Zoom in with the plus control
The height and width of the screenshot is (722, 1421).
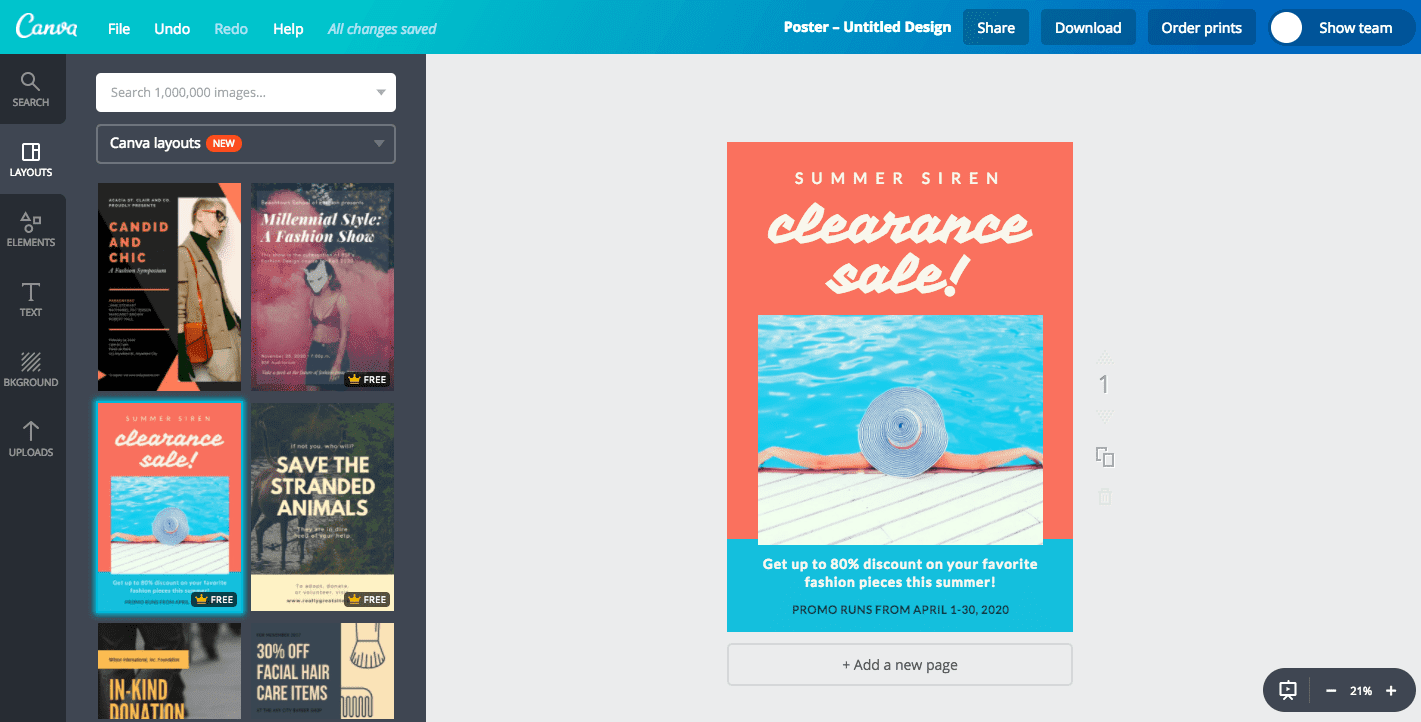[1391, 690]
